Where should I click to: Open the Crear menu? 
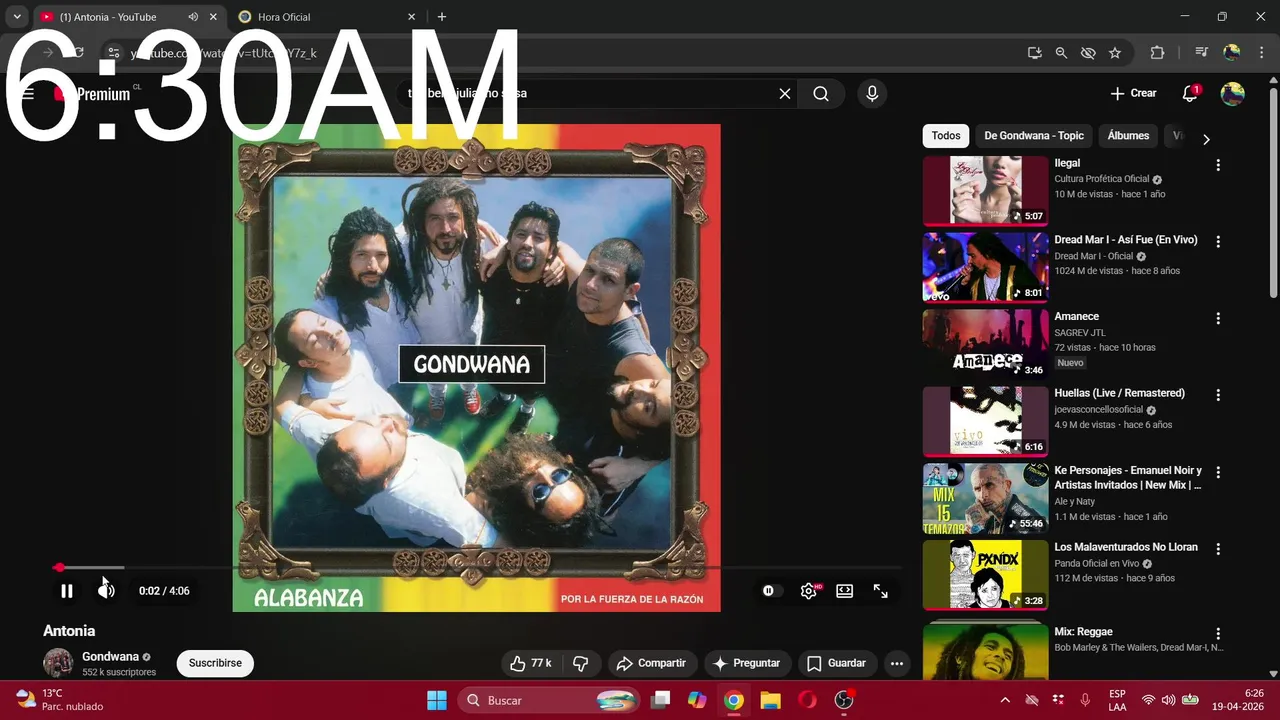(1133, 93)
